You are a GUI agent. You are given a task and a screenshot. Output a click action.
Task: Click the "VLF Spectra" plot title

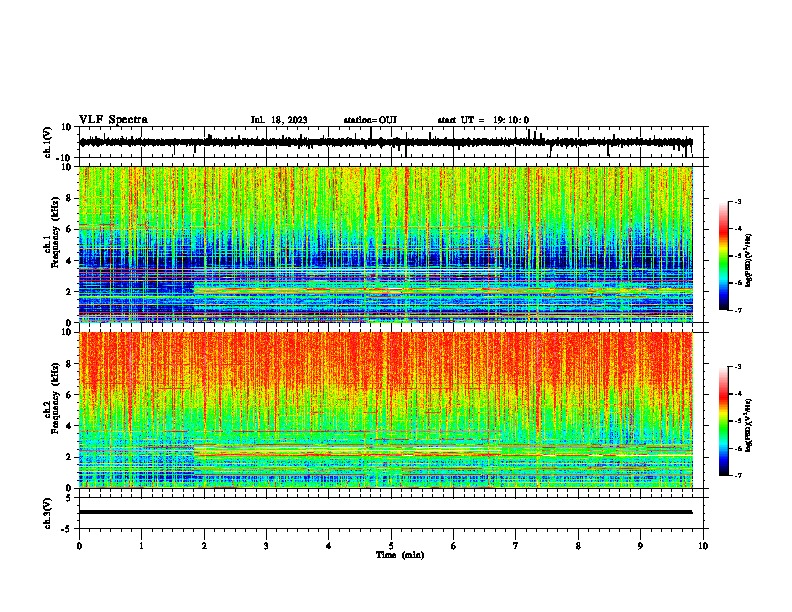[113, 120]
